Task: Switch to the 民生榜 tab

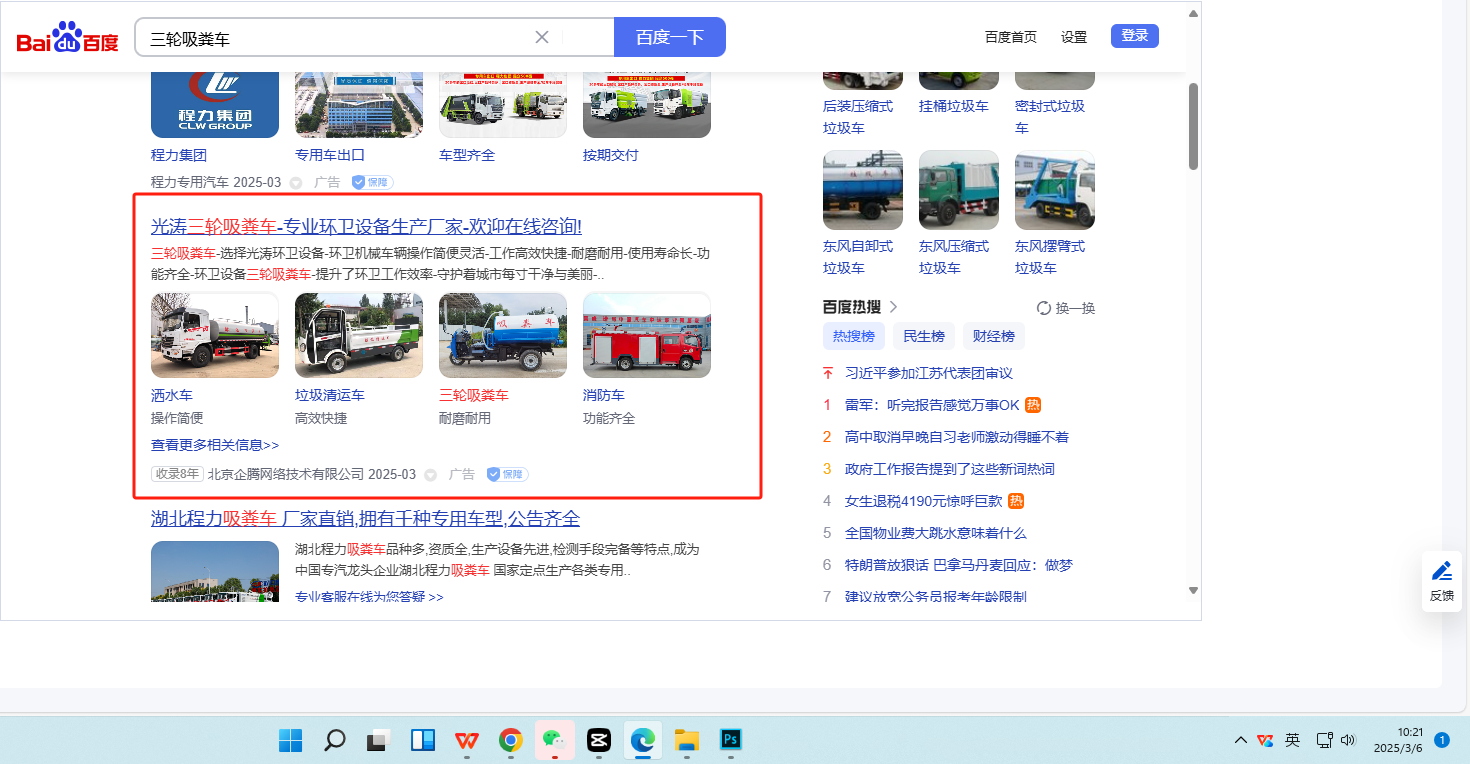Action: [923, 336]
